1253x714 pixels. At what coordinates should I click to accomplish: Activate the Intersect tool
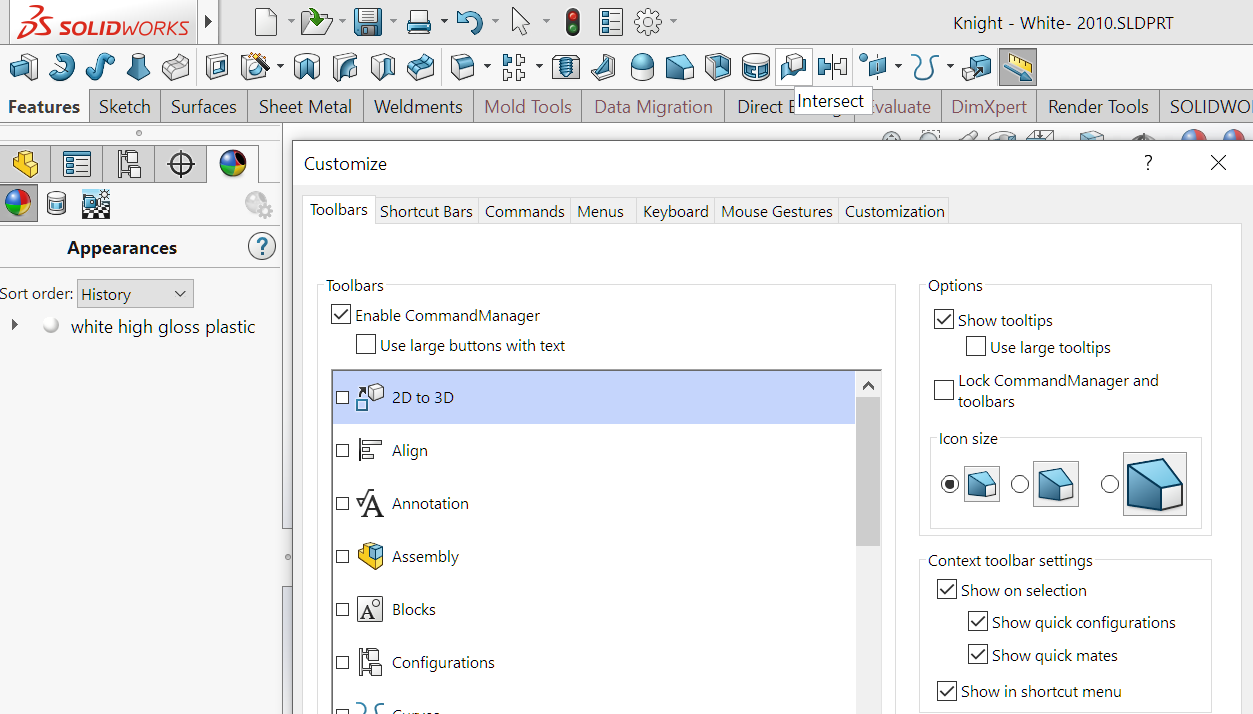click(792, 67)
